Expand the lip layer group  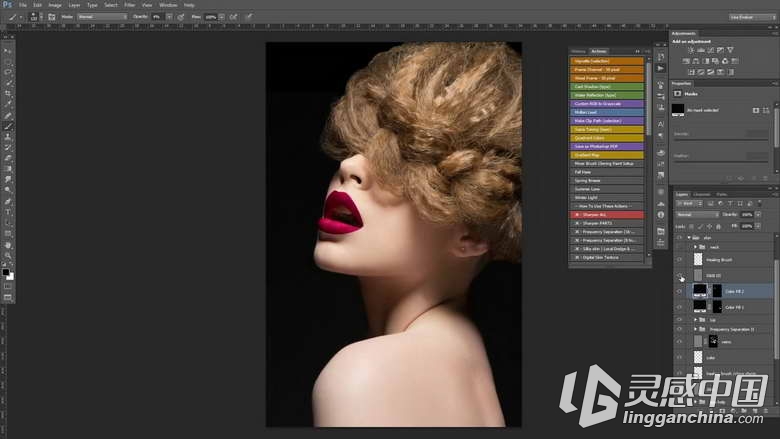[695, 320]
